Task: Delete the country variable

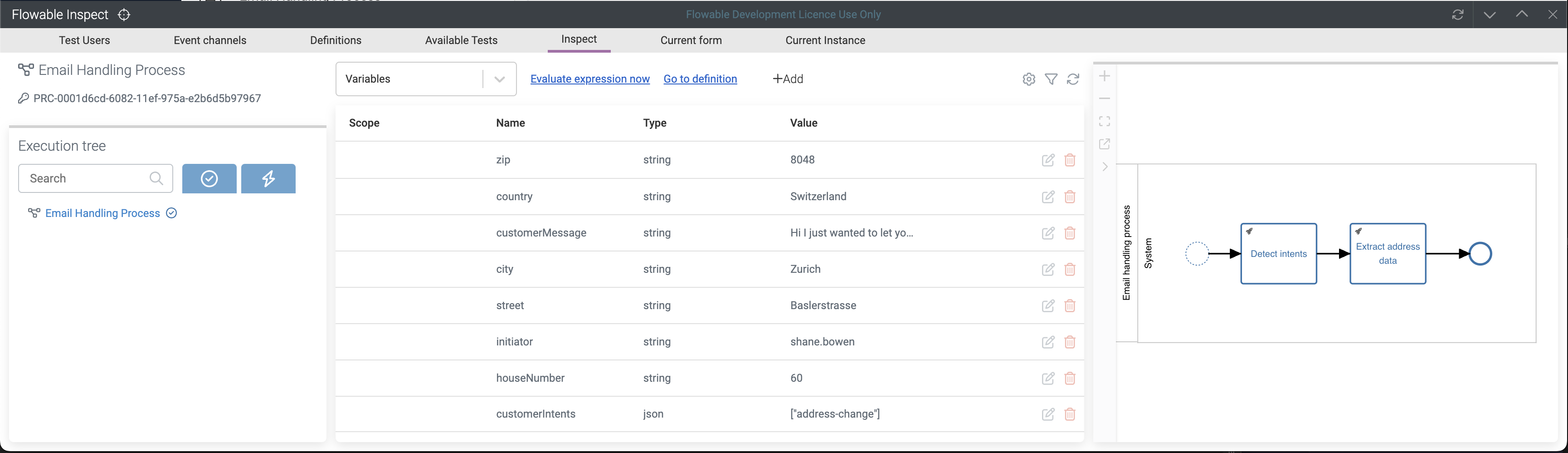Action: click(x=1070, y=197)
